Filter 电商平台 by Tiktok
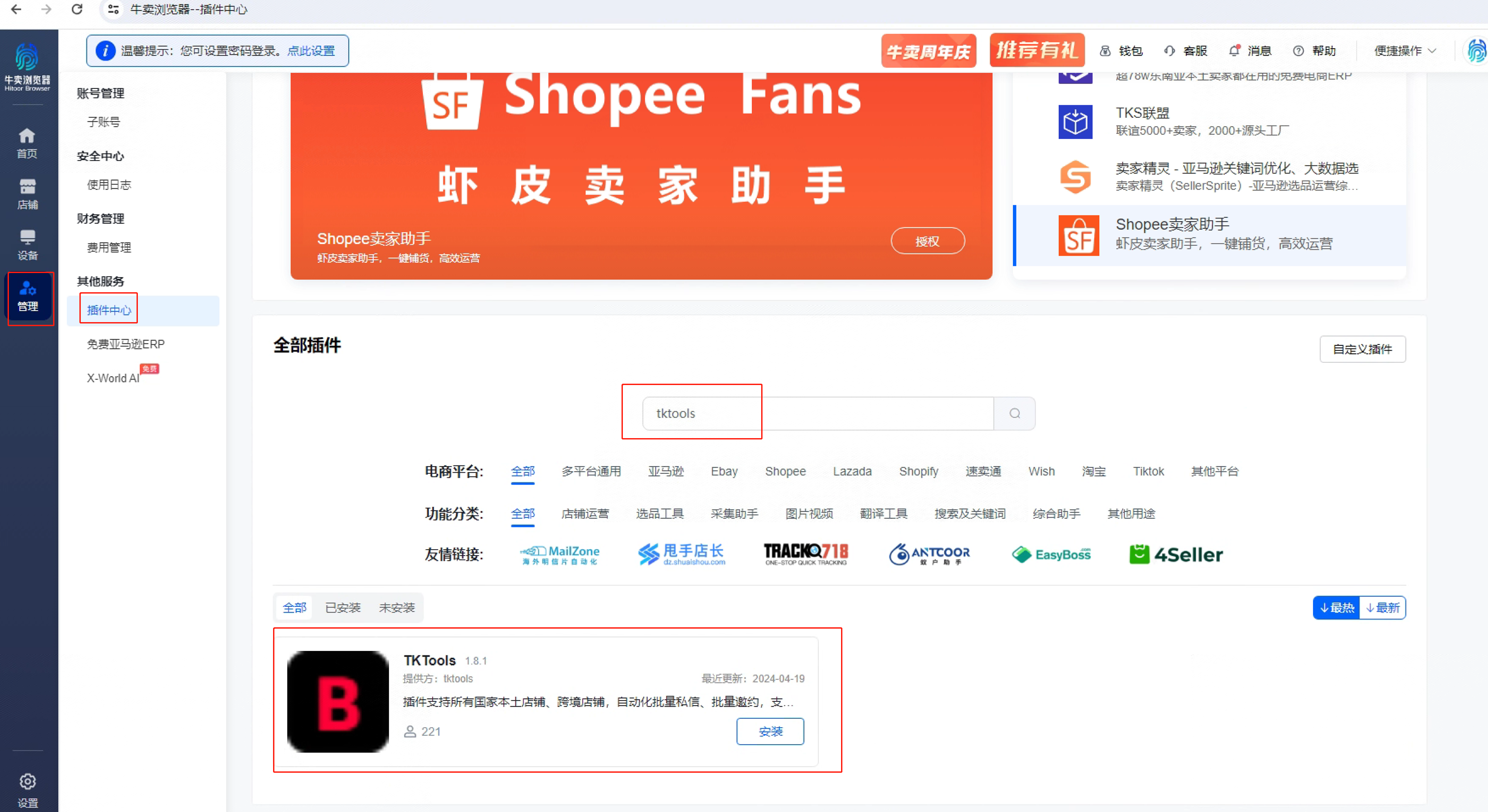The width and height of the screenshot is (1488, 812). pyautogui.click(x=1148, y=472)
